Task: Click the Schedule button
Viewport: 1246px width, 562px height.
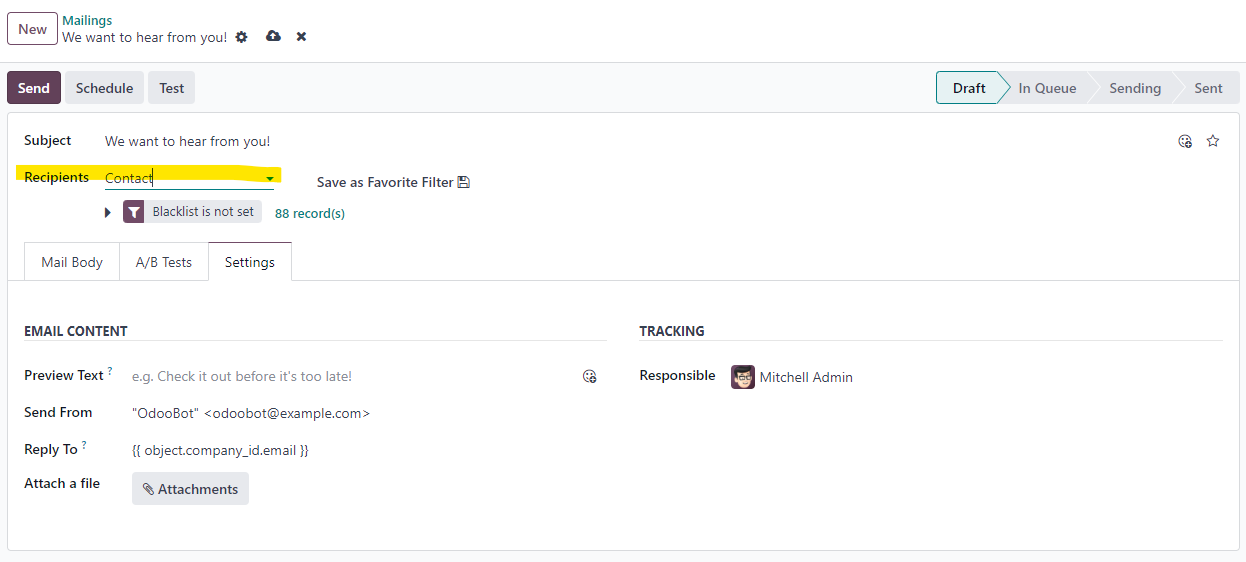Action: [105, 88]
